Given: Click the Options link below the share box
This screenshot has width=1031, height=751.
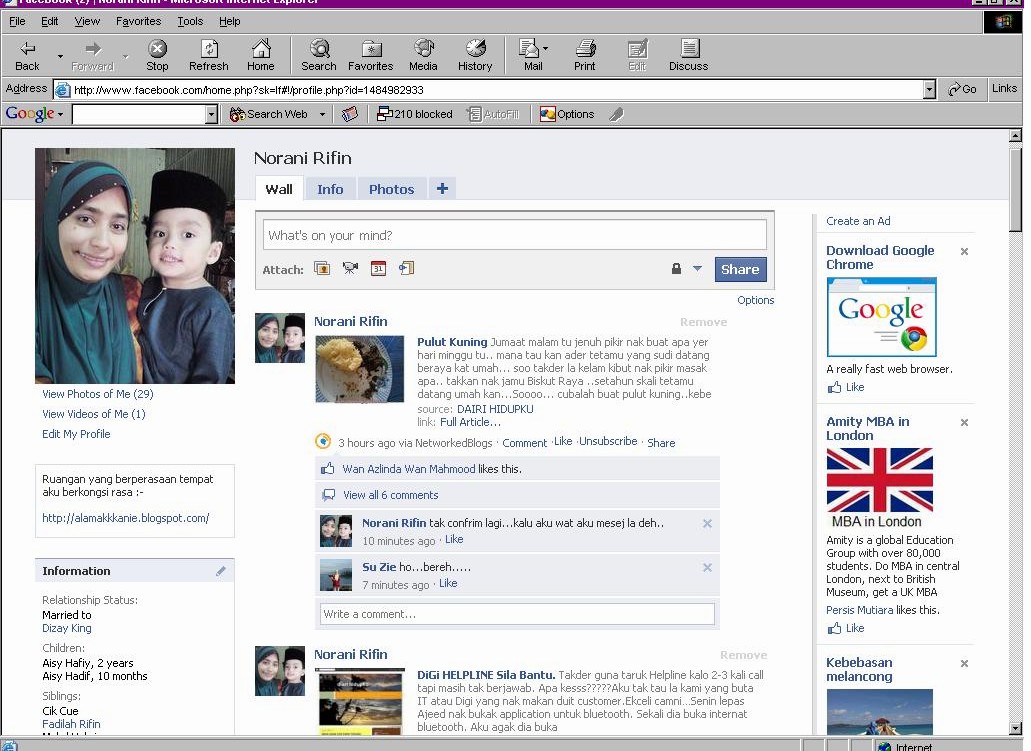Looking at the screenshot, I should pos(755,300).
